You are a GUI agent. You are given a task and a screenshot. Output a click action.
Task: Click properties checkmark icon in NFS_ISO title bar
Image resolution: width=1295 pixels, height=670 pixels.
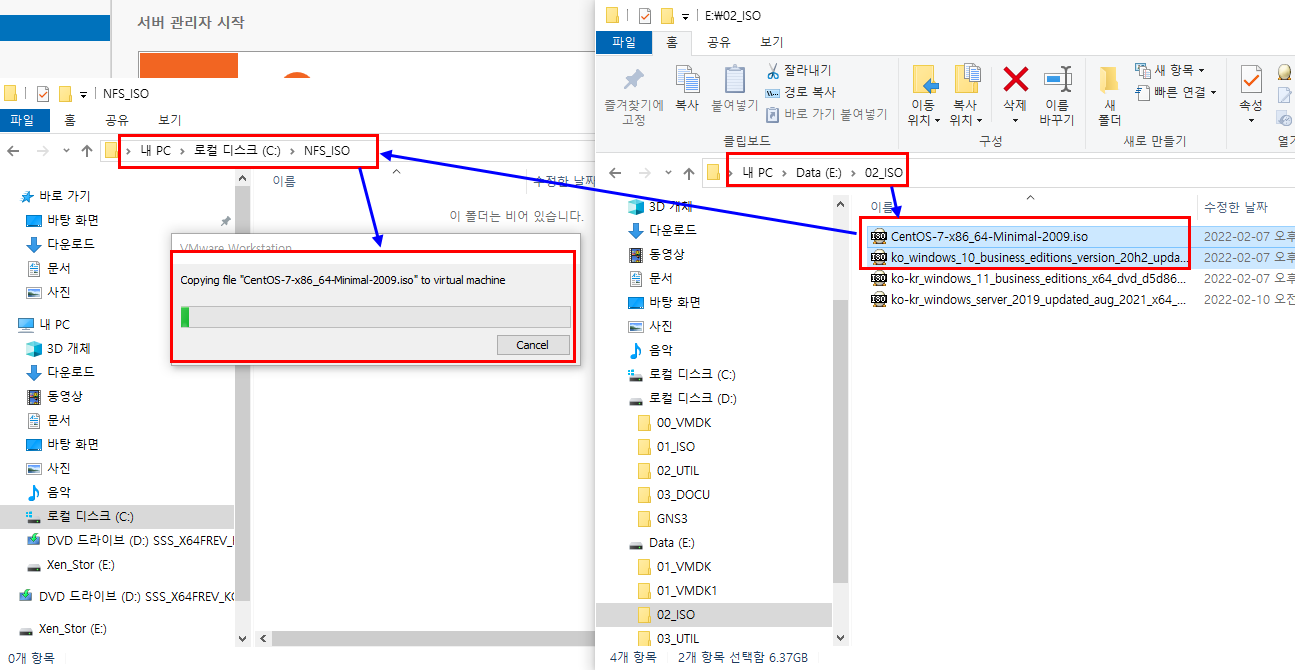tap(42, 94)
